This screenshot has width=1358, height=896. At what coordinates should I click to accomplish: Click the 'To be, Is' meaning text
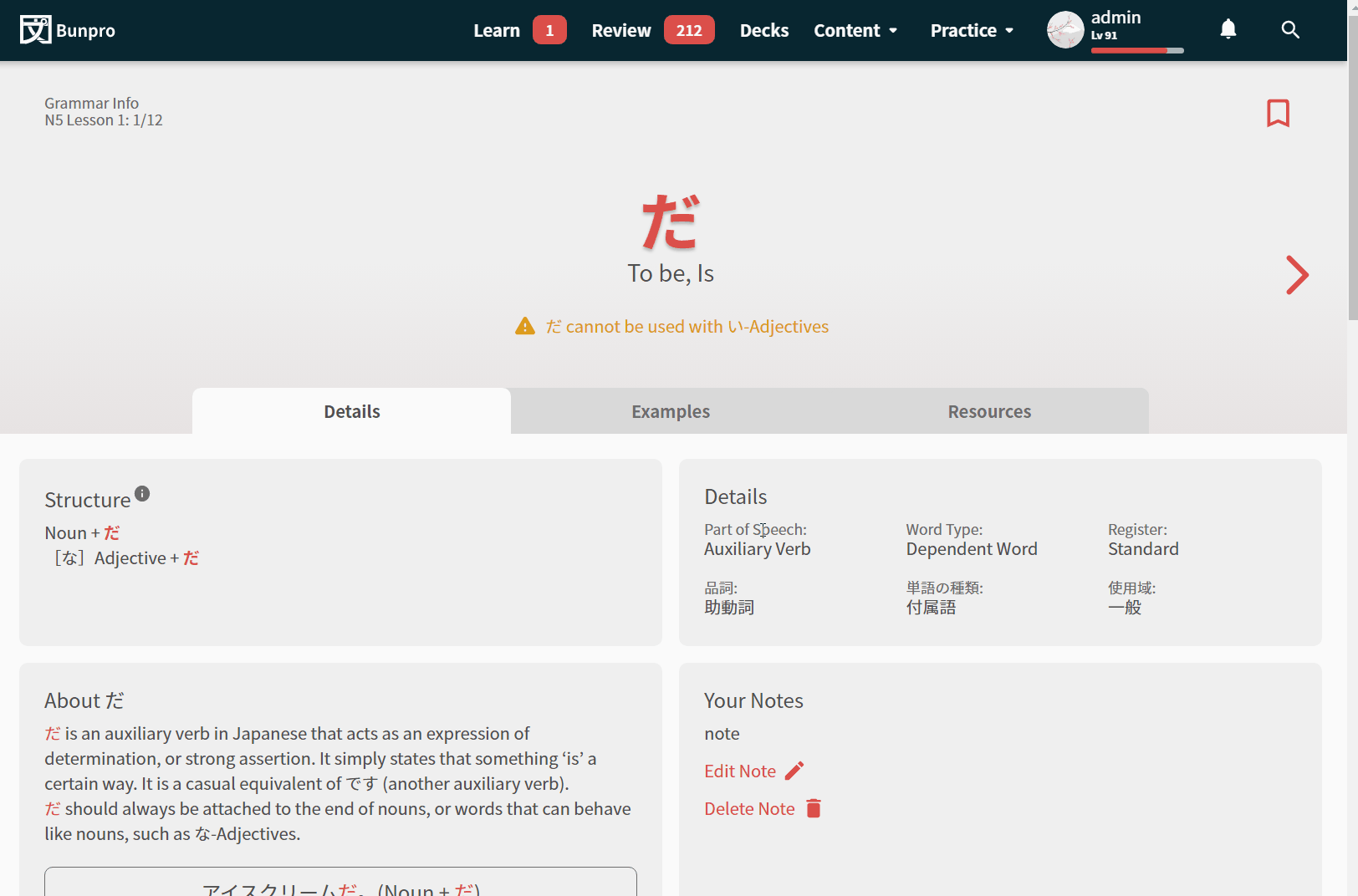pyautogui.click(x=671, y=273)
